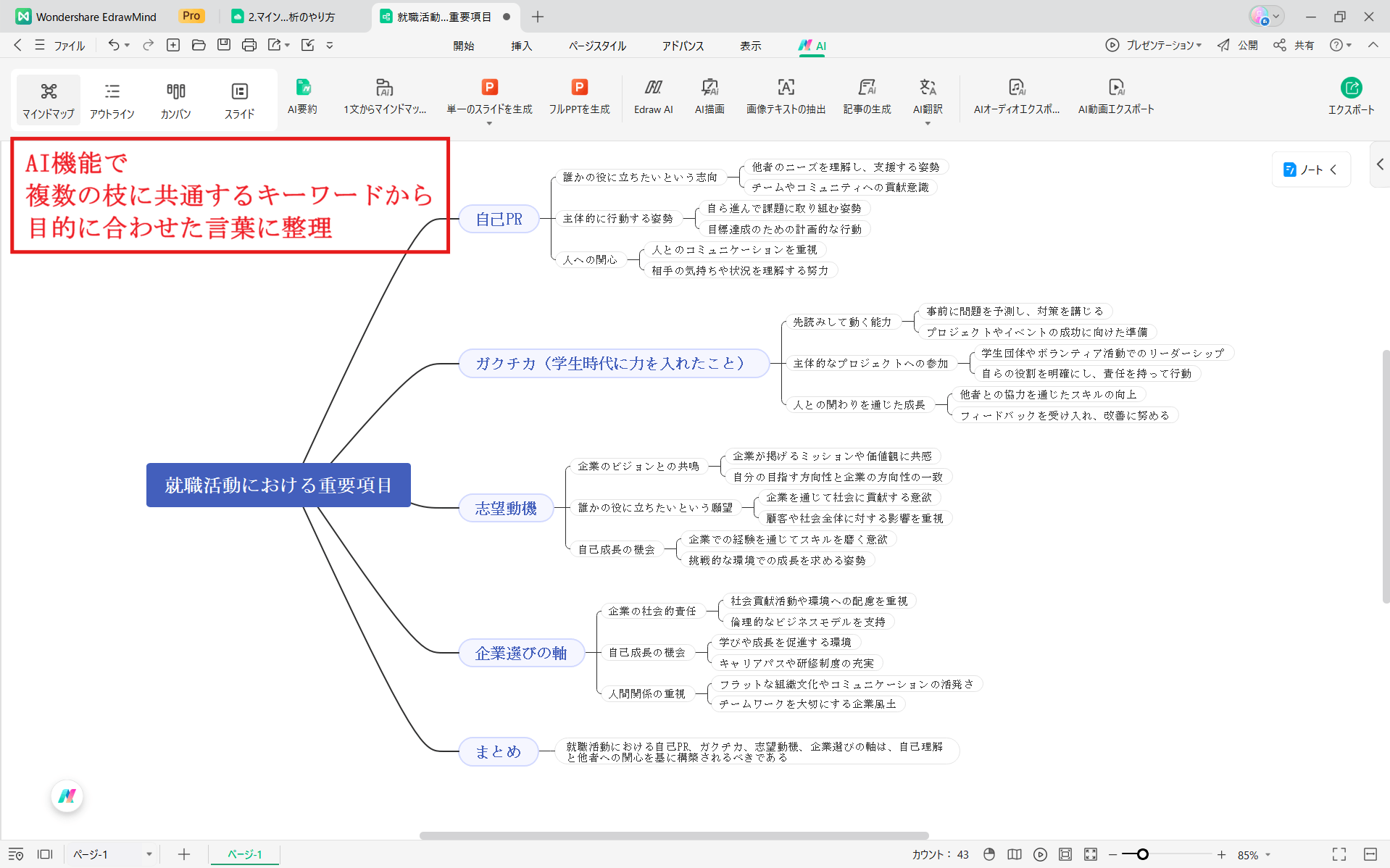Click the print icon
The image size is (1390, 868).
point(249,45)
